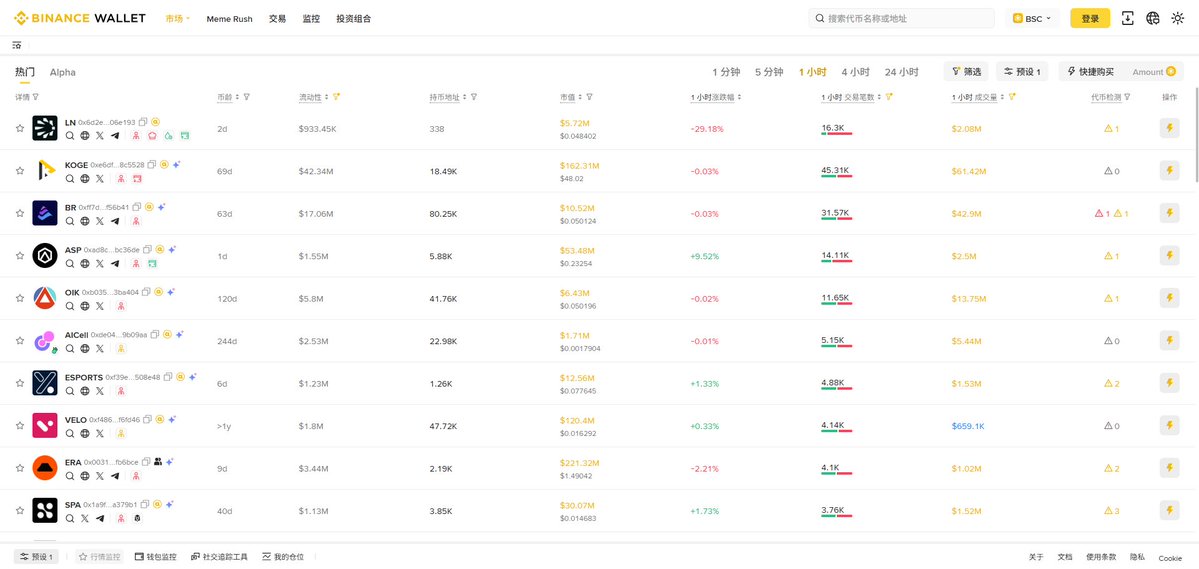This screenshot has width=1199, height=569.
Task: Open the BSC chain selector
Action: click(x=1032, y=18)
